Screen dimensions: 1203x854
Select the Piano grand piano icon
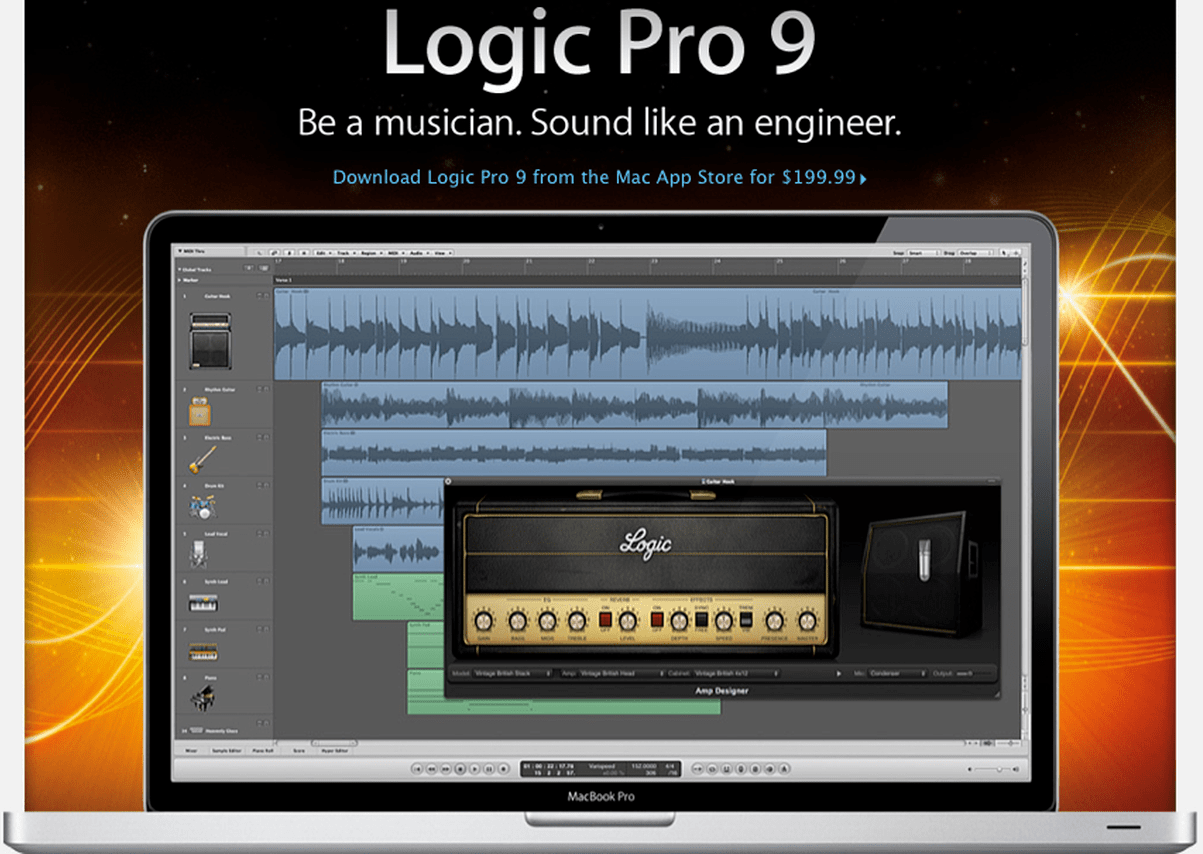coord(203,698)
